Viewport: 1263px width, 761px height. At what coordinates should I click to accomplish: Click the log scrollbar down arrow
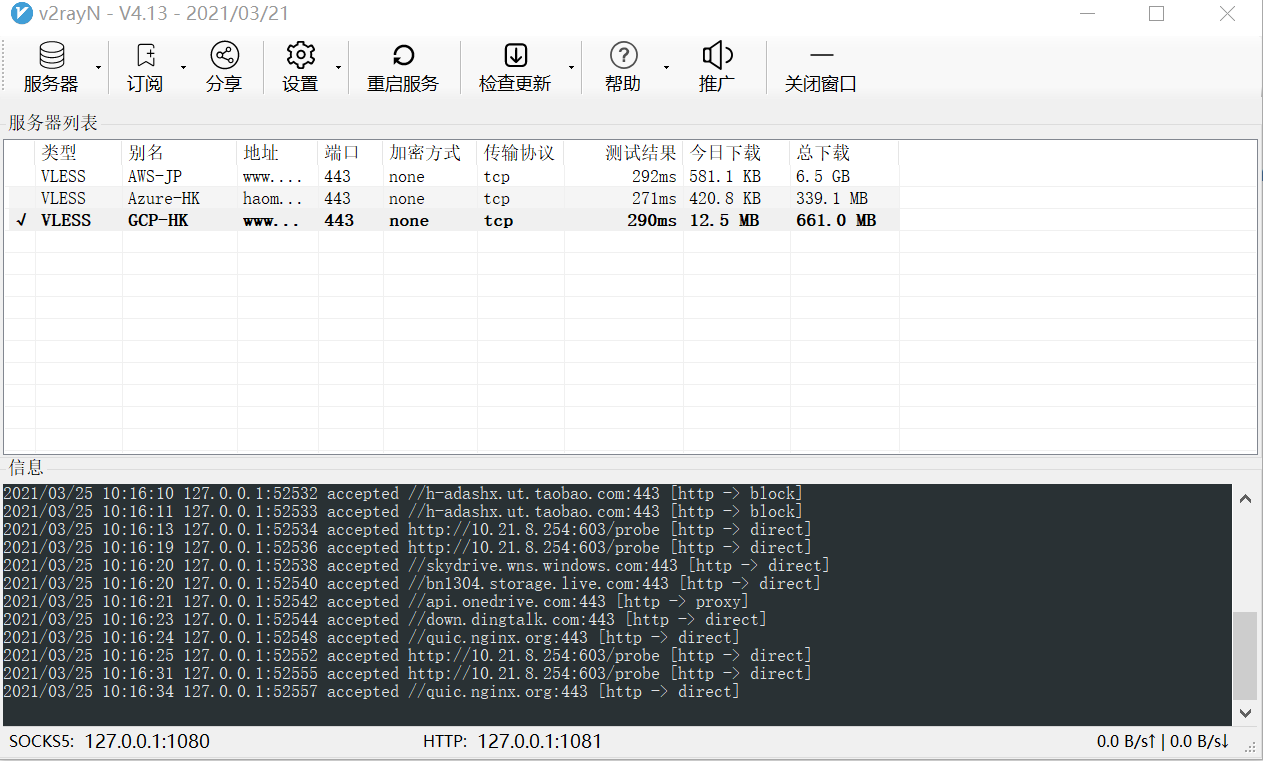point(1245,713)
